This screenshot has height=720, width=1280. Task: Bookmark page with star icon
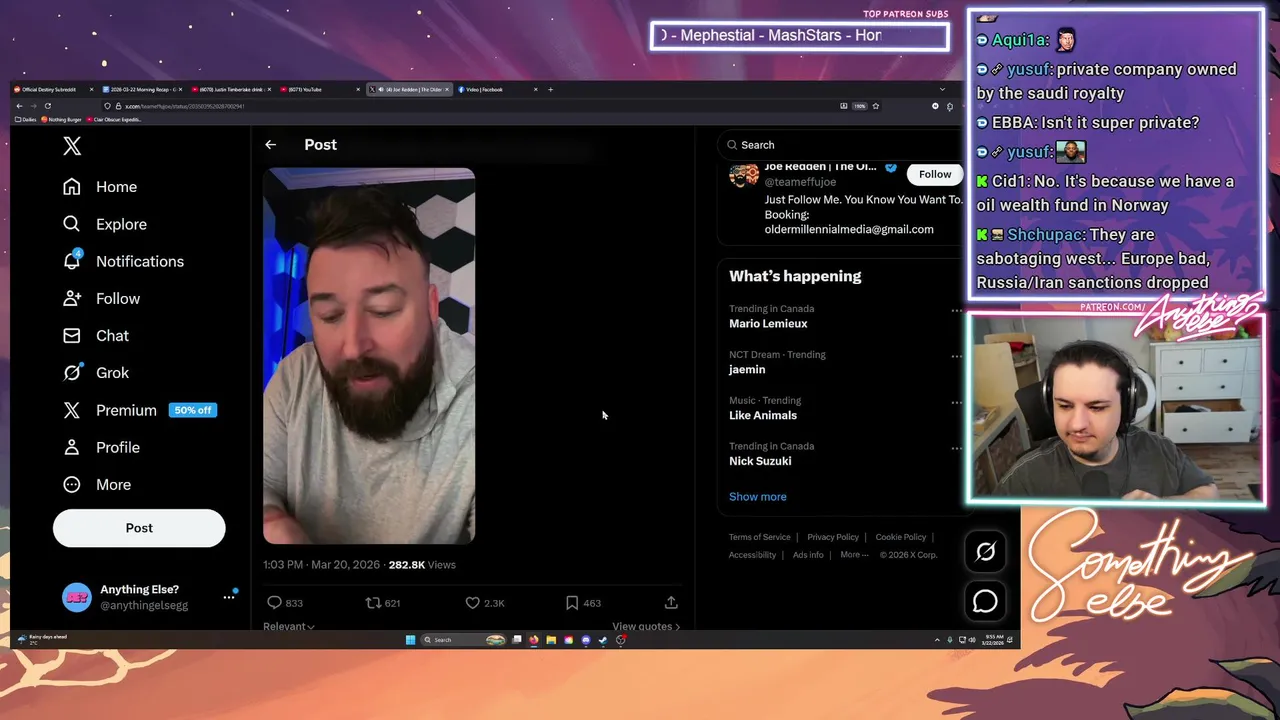[x=875, y=106]
